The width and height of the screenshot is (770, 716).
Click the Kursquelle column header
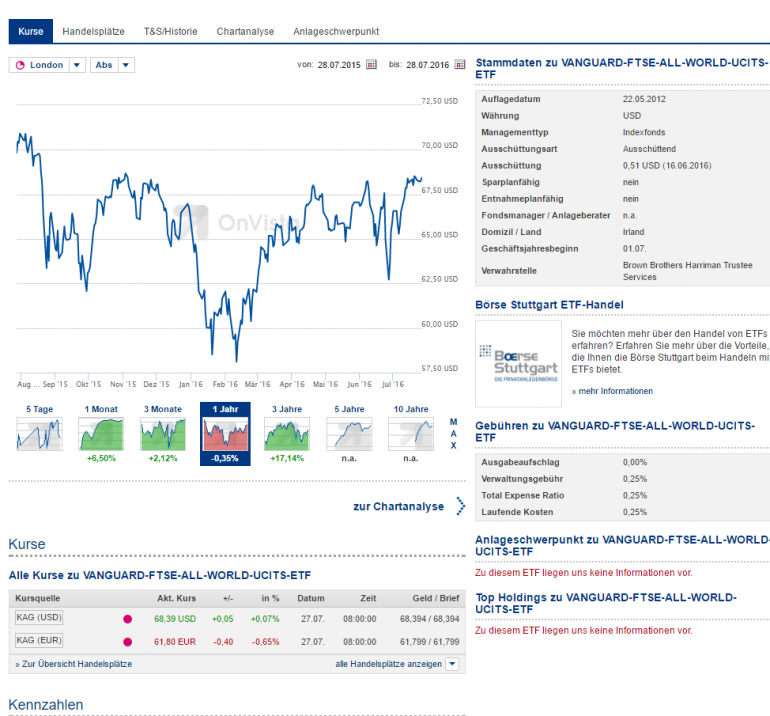tap(37, 598)
